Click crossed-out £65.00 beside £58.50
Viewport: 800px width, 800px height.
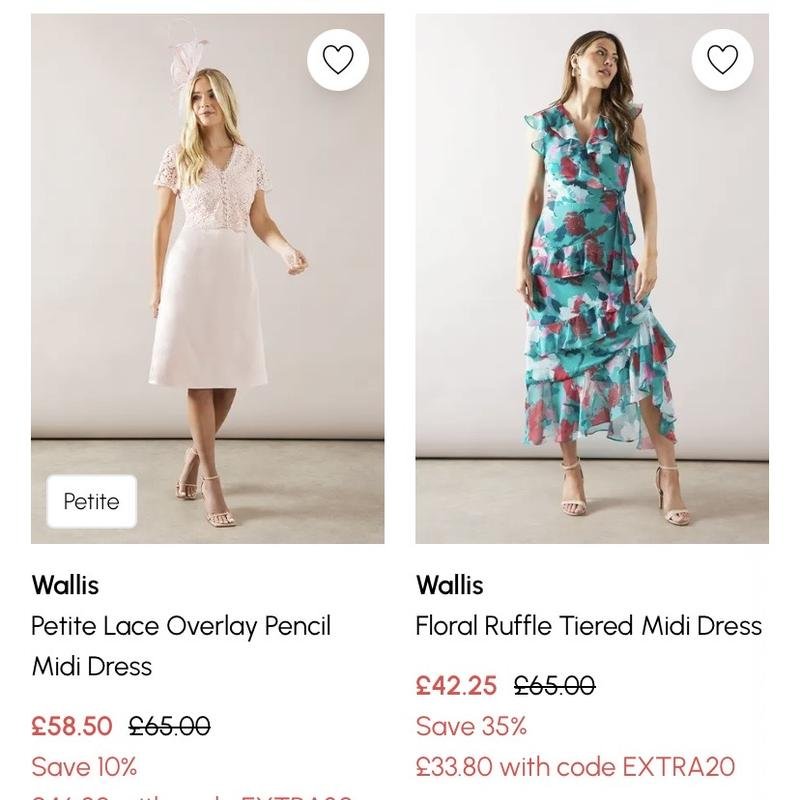[170, 726]
